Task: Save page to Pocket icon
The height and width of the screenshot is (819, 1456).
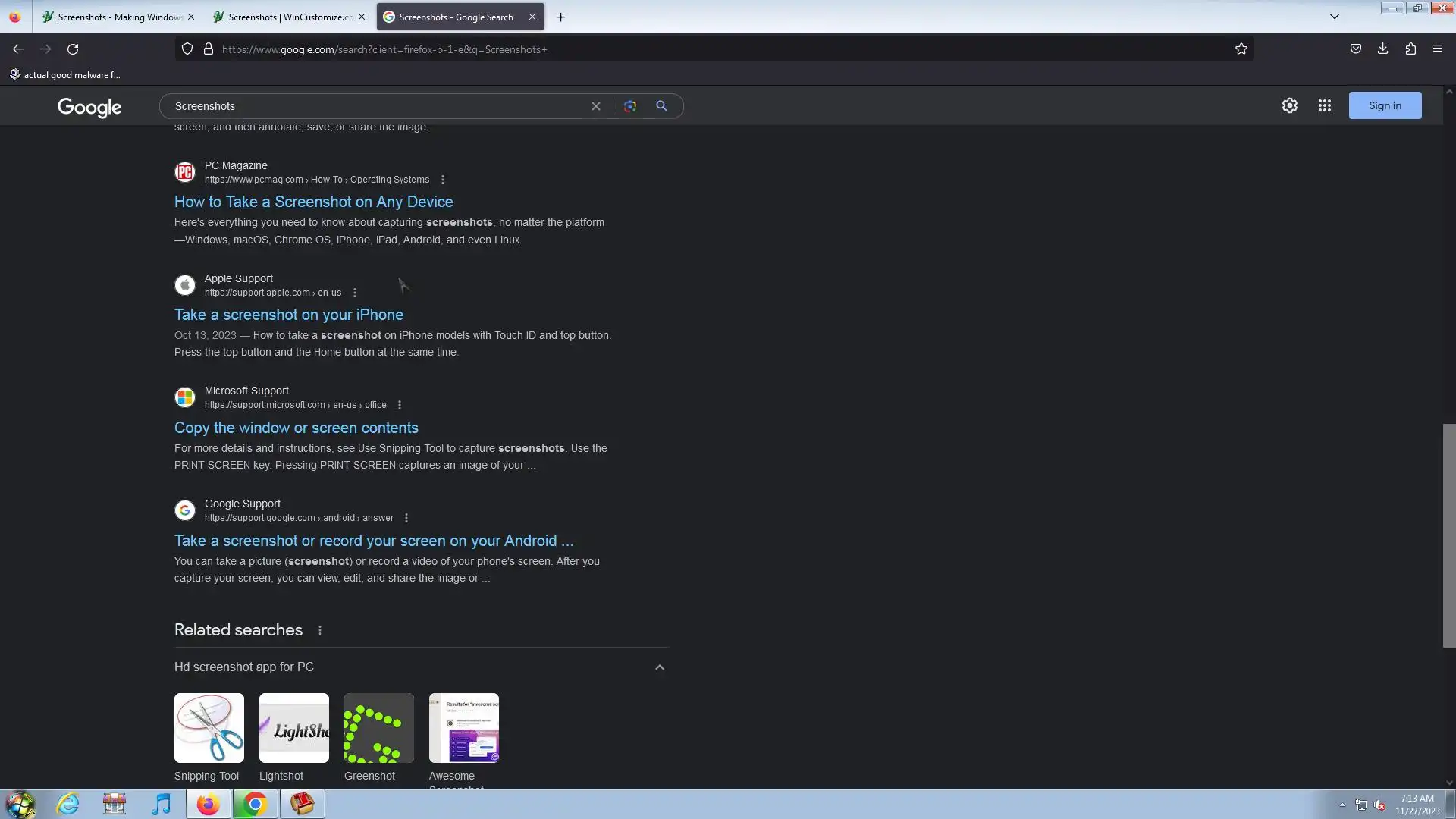Action: (x=1355, y=49)
